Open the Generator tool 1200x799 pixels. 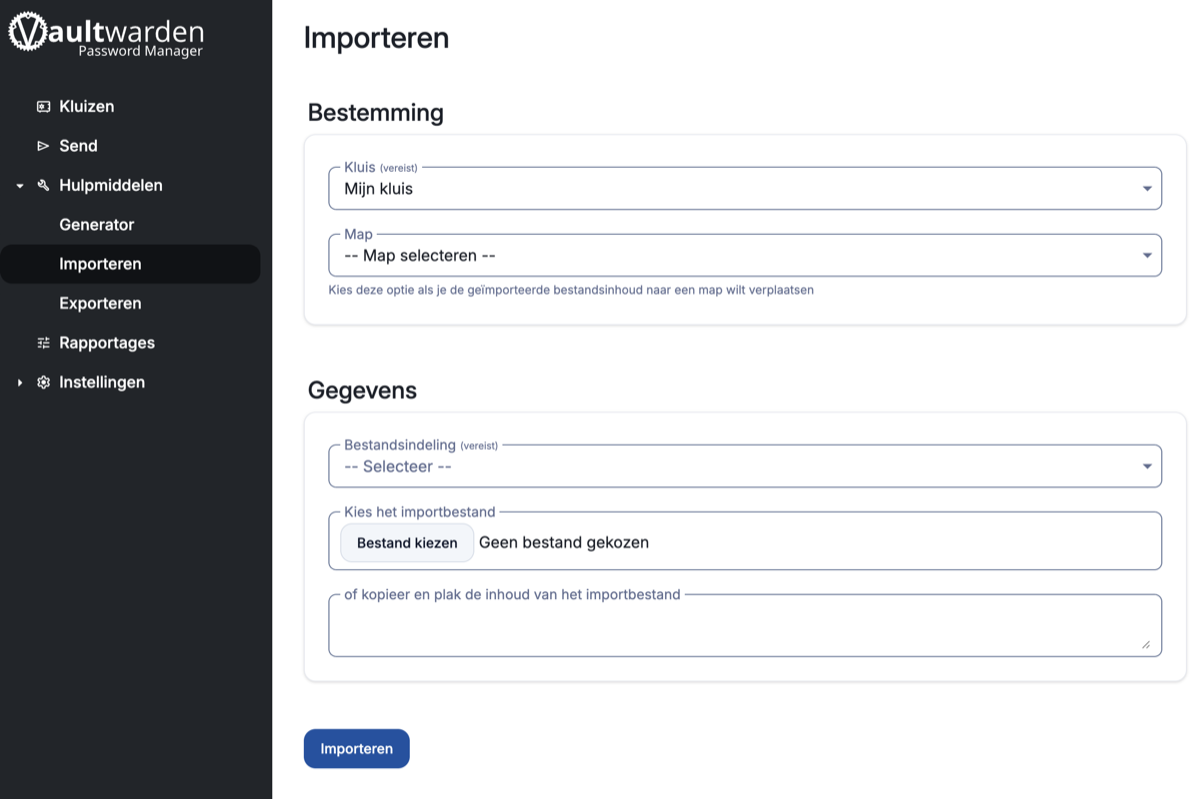pyautogui.click(x=96, y=225)
